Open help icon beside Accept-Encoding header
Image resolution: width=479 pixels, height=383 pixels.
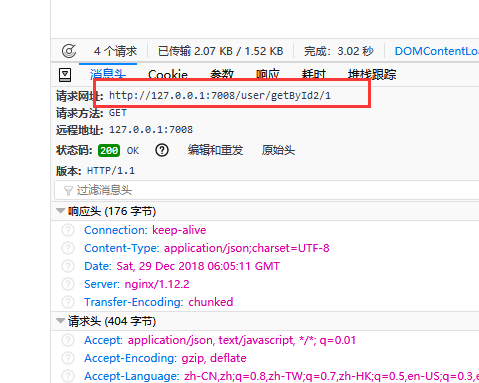[x=68, y=358]
